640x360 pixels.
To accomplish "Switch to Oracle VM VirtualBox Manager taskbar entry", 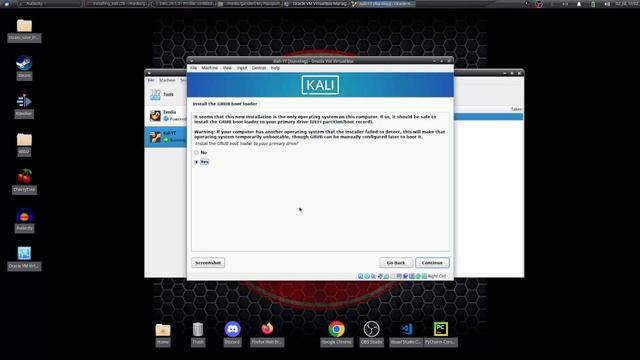I will [x=315, y=4].
